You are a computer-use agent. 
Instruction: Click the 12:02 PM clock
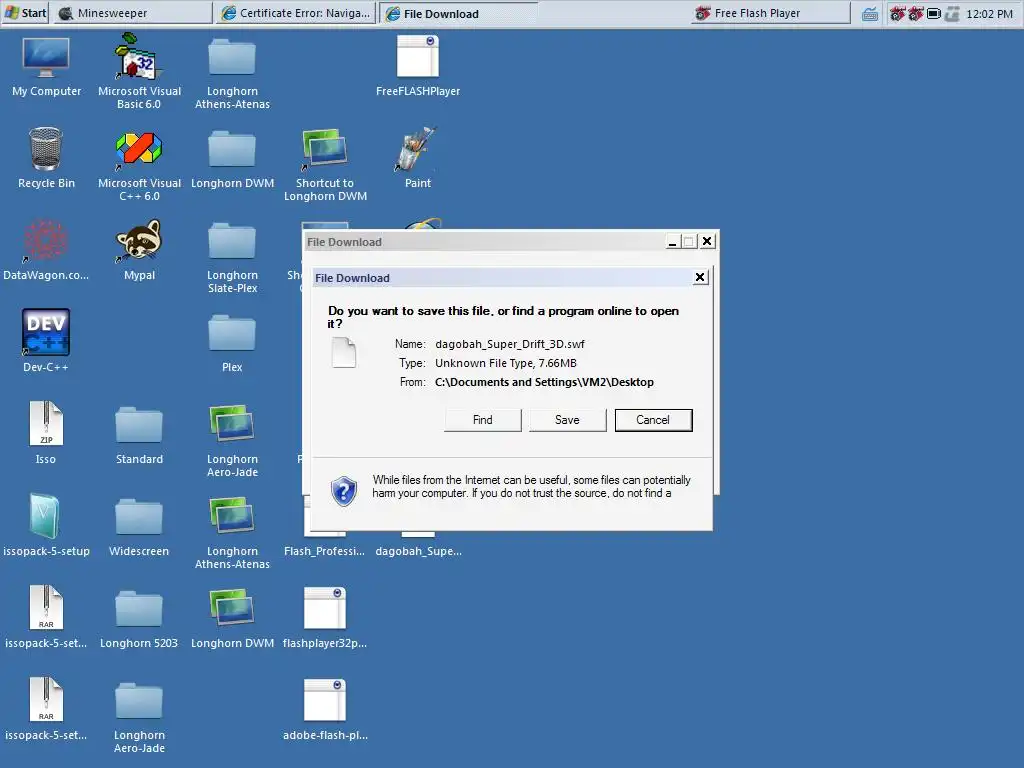[x=989, y=14]
